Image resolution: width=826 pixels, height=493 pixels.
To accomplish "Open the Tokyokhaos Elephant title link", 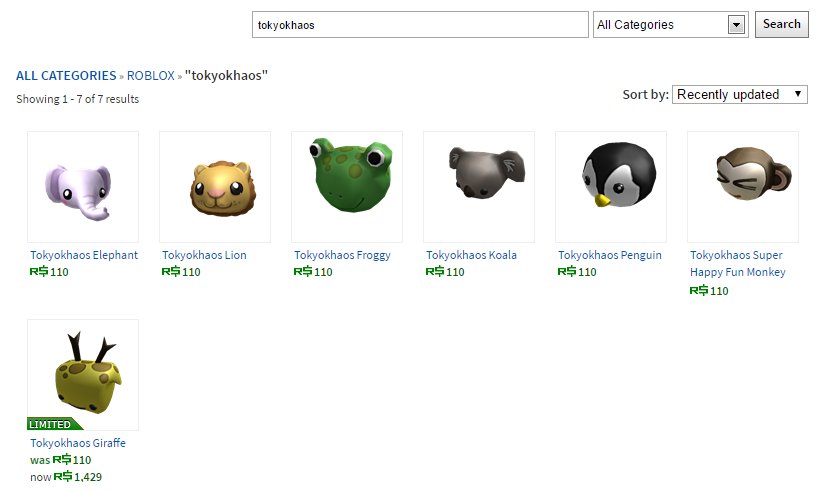I will pyautogui.click(x=84, y=255).
